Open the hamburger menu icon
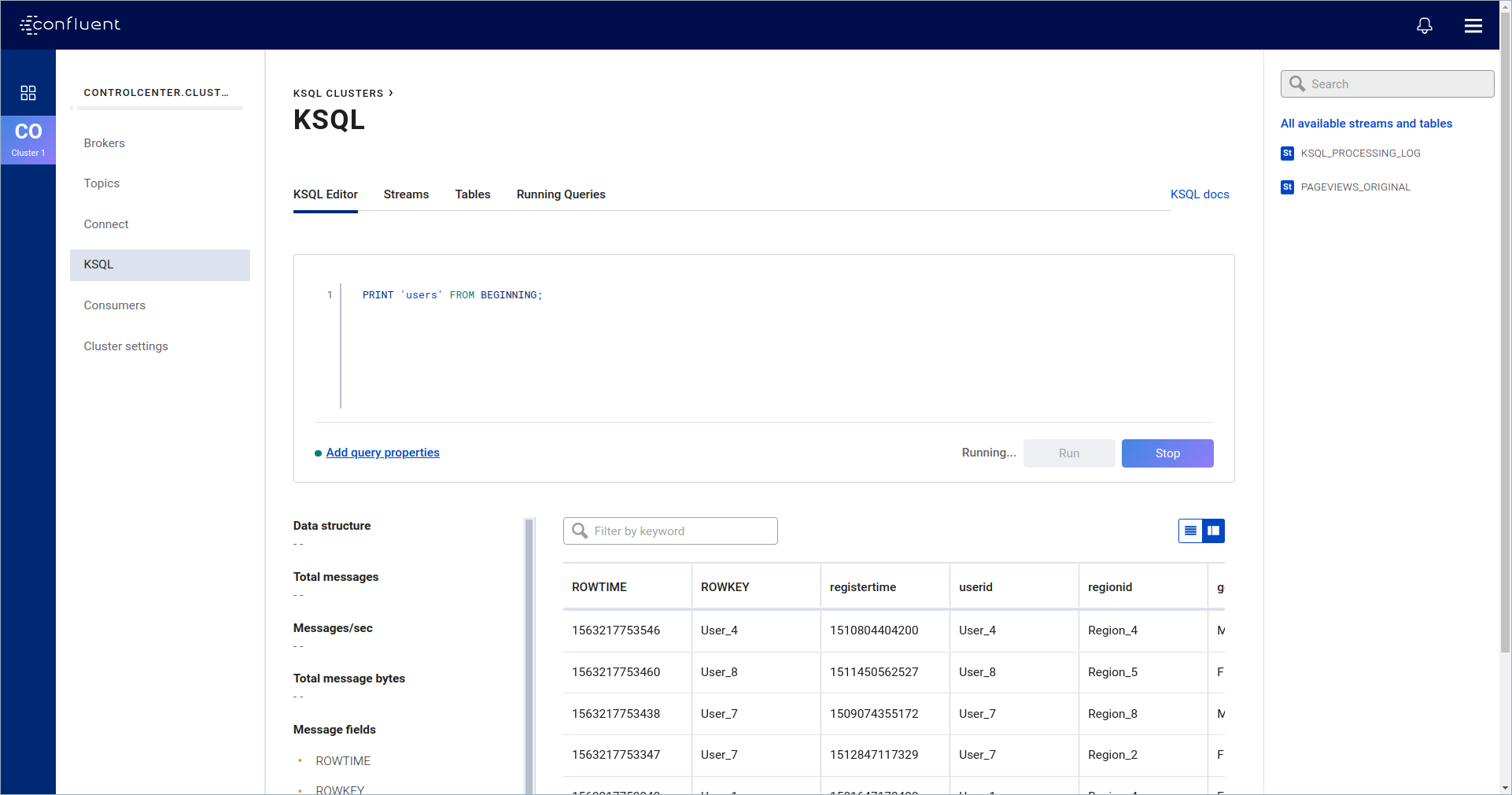The height and width of the screenshot is (795, 1512). (1473, 26)
